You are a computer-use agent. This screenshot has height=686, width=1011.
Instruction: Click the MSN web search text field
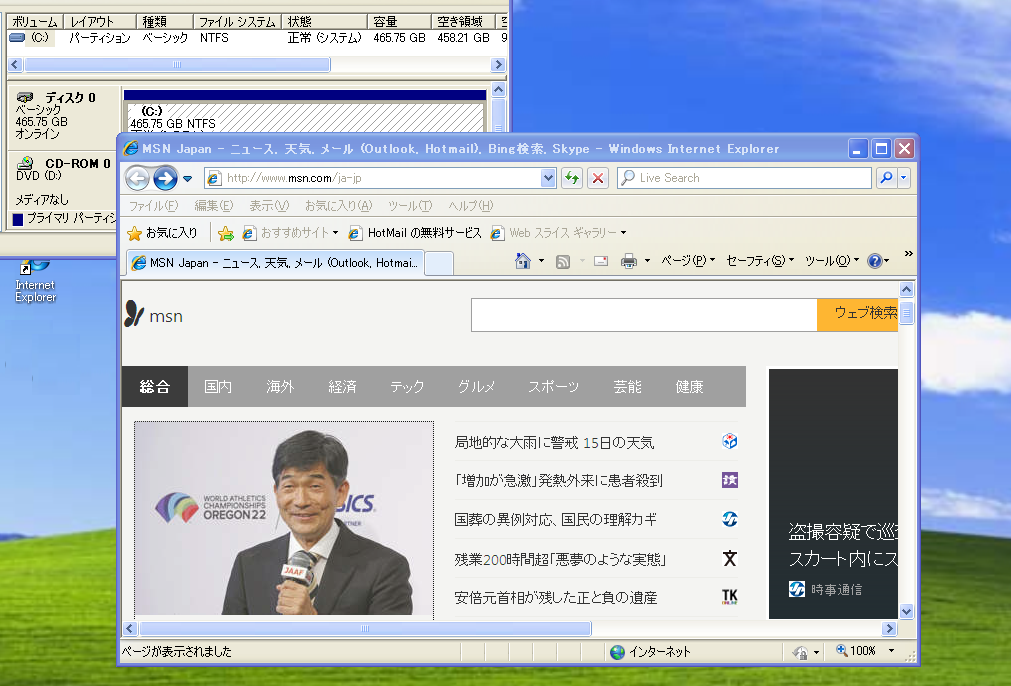[x=644, y=315]
